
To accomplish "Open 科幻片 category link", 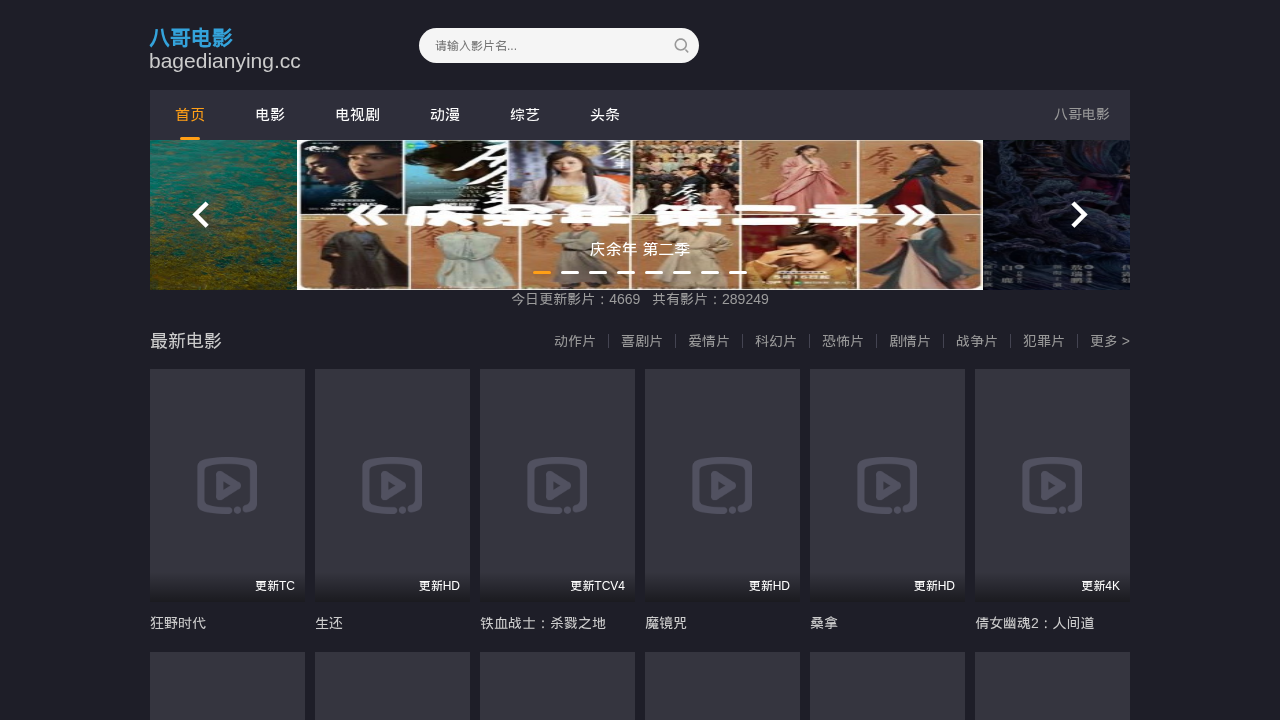I will tap(775, 341).
